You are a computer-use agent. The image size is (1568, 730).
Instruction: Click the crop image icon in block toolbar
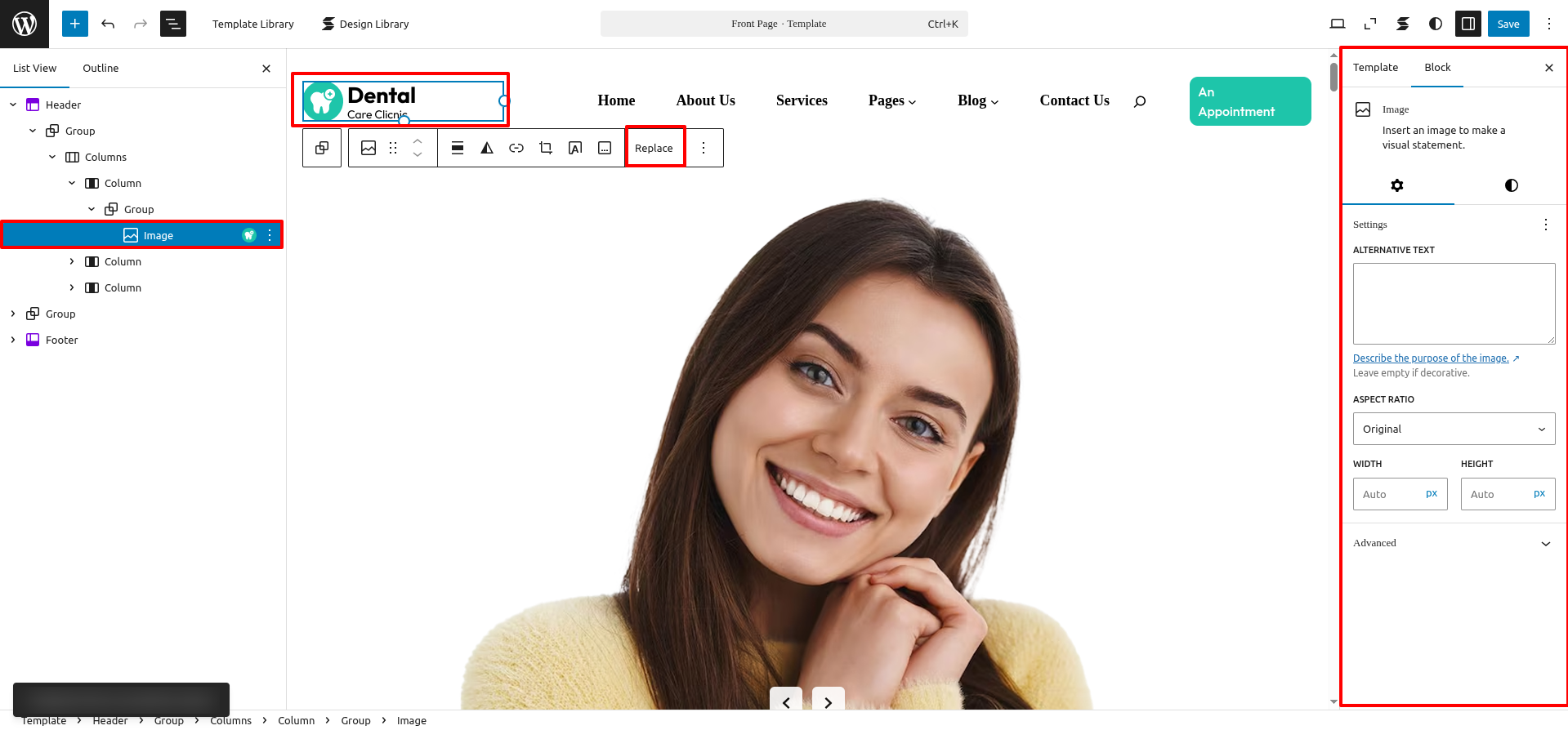tap(546, 148)
